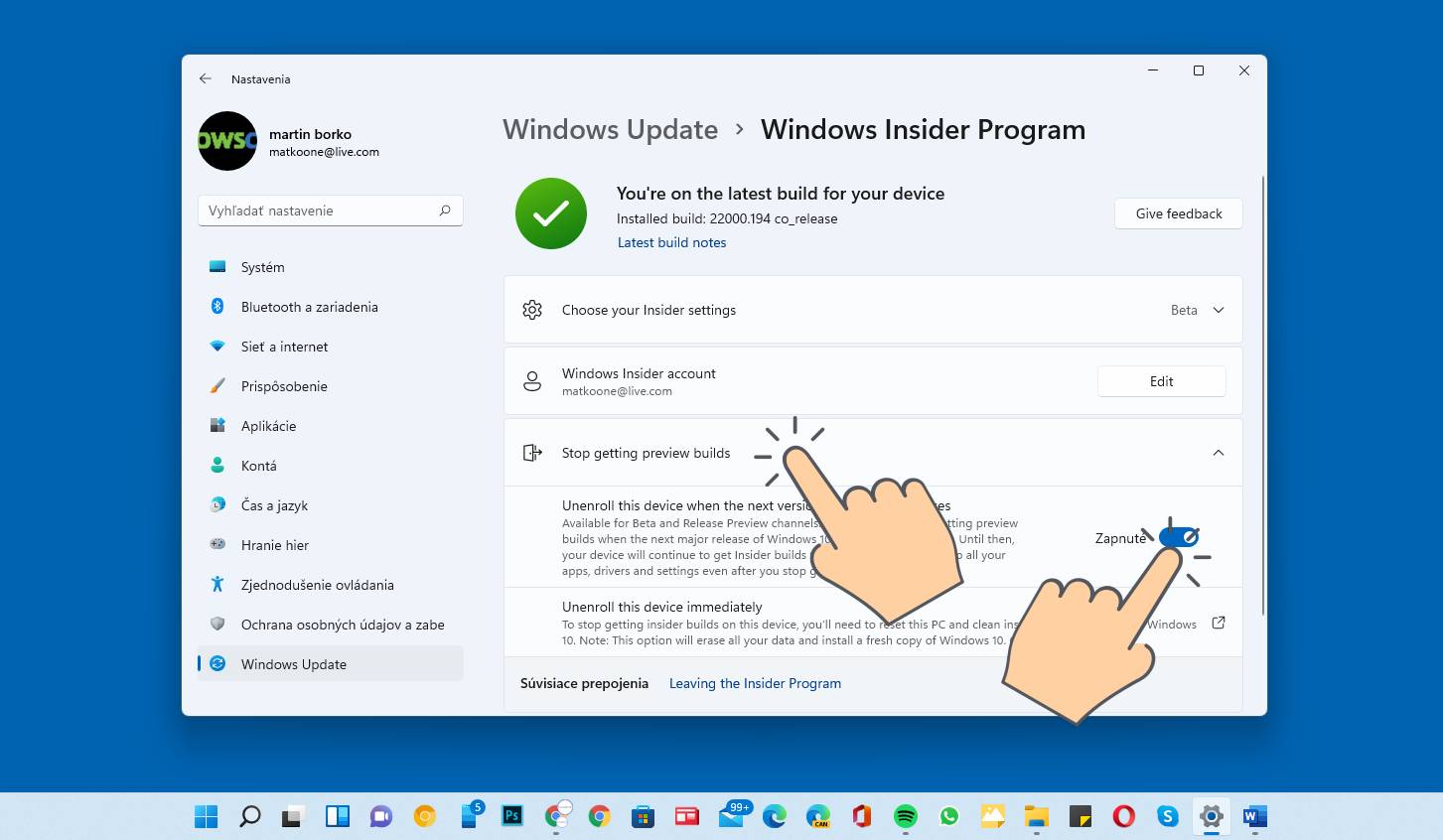
Task: Open Skype from the taskbar
Action: [x=1168, y=816]
